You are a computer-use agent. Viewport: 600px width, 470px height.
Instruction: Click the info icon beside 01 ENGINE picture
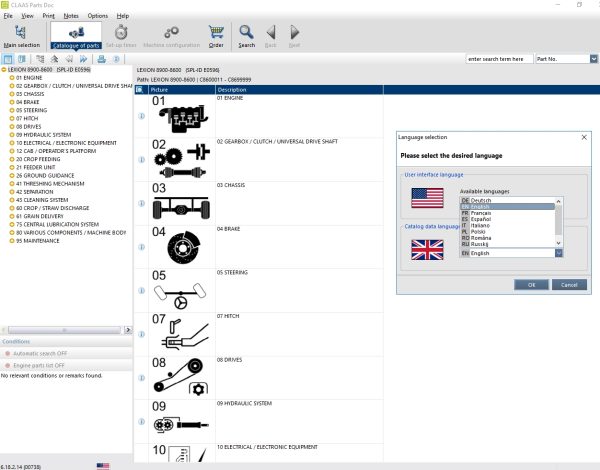tap(141, 116)
